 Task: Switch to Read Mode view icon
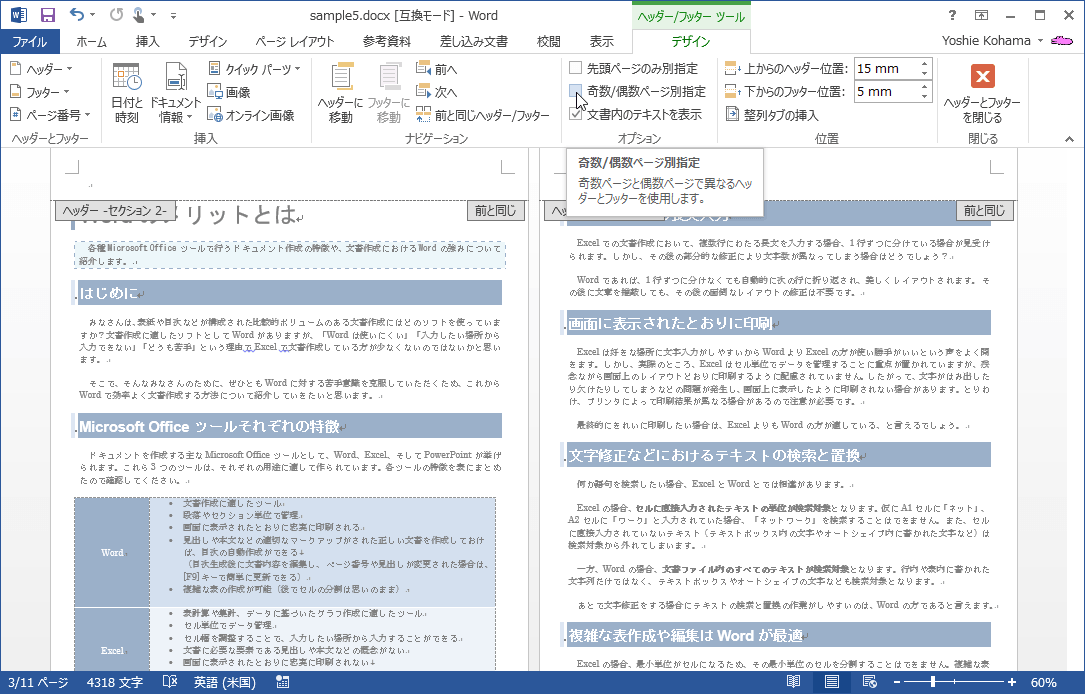794,682
